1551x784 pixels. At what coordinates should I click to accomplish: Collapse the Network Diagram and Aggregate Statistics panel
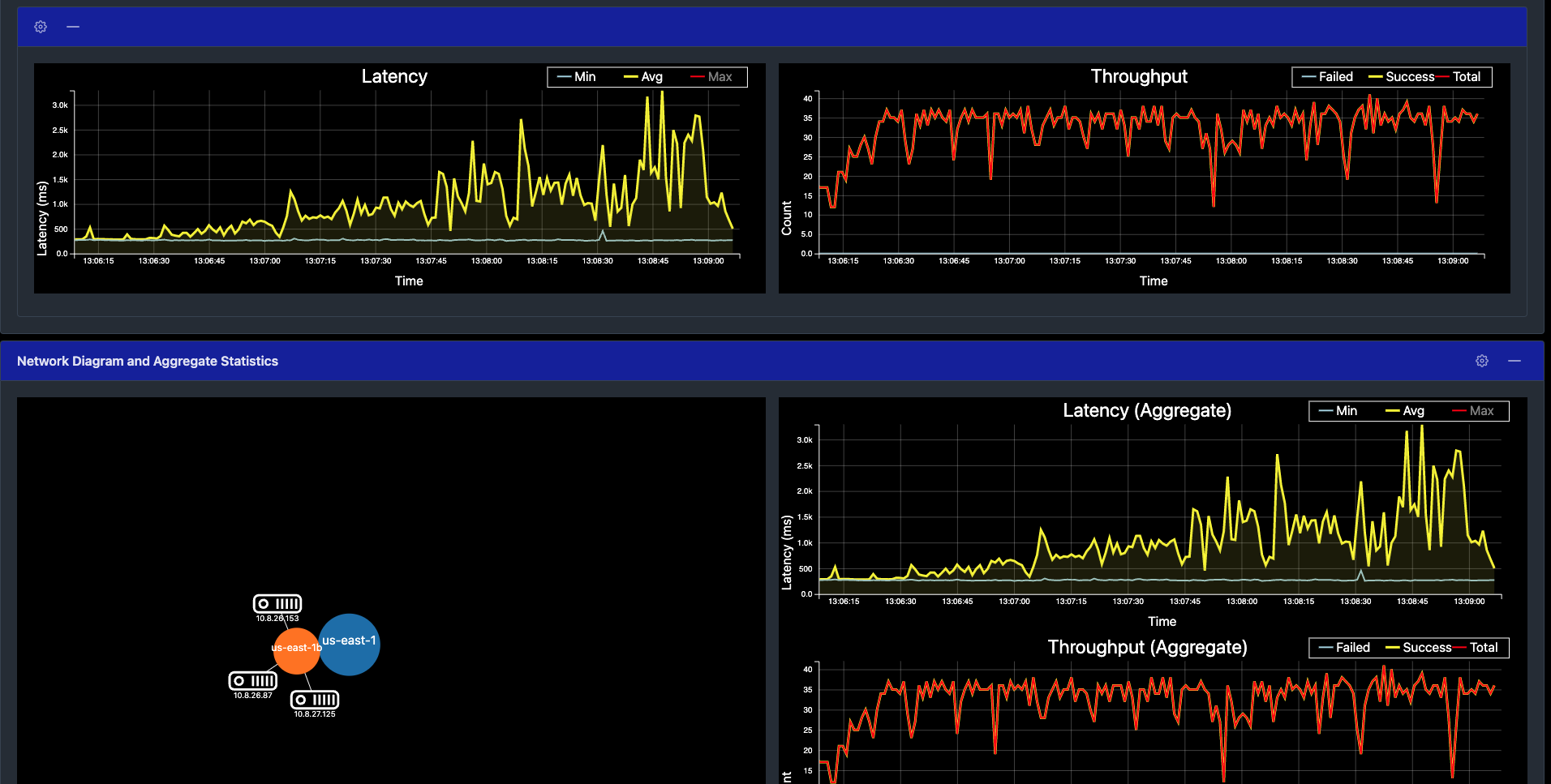1514,361
